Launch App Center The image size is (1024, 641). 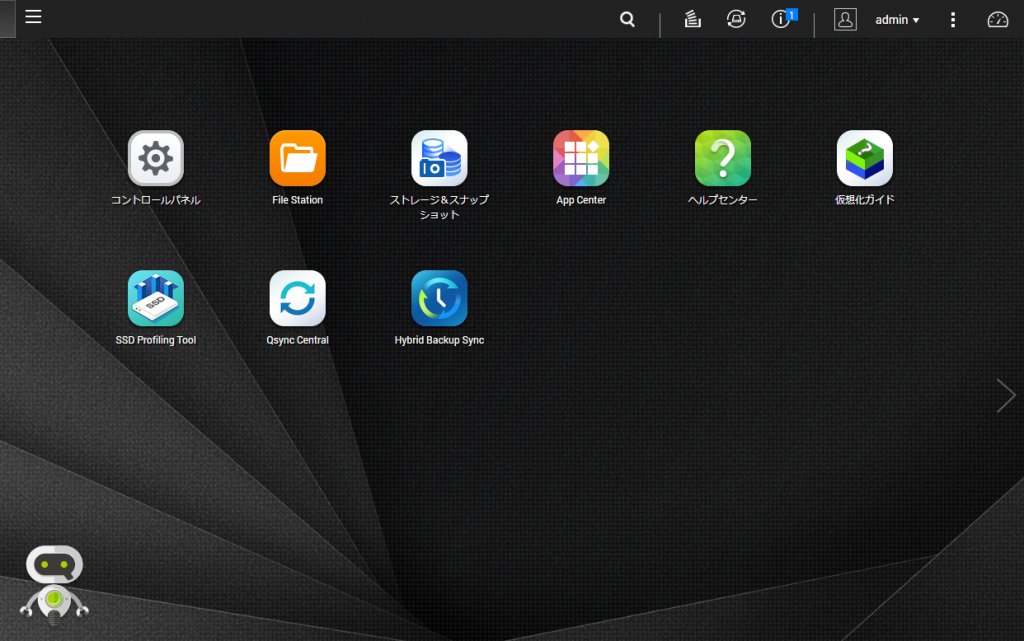581,158
